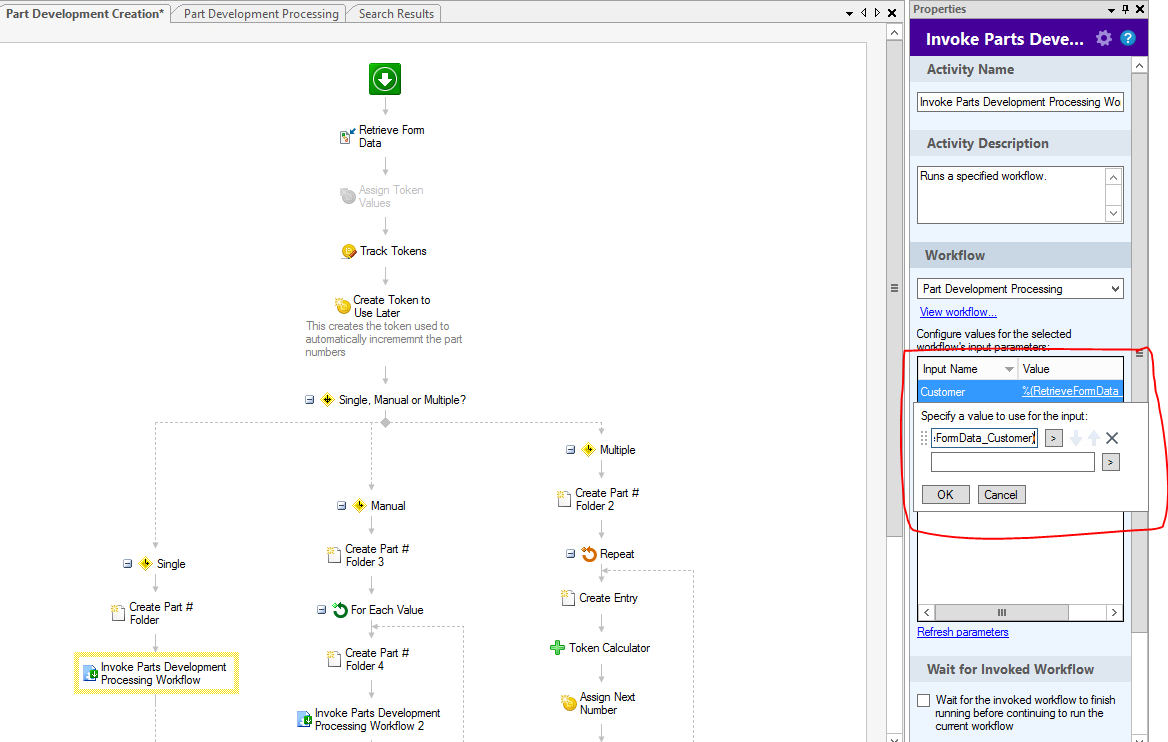
Task: Click the Activity Name text field
Action: tap(1020, 102)
